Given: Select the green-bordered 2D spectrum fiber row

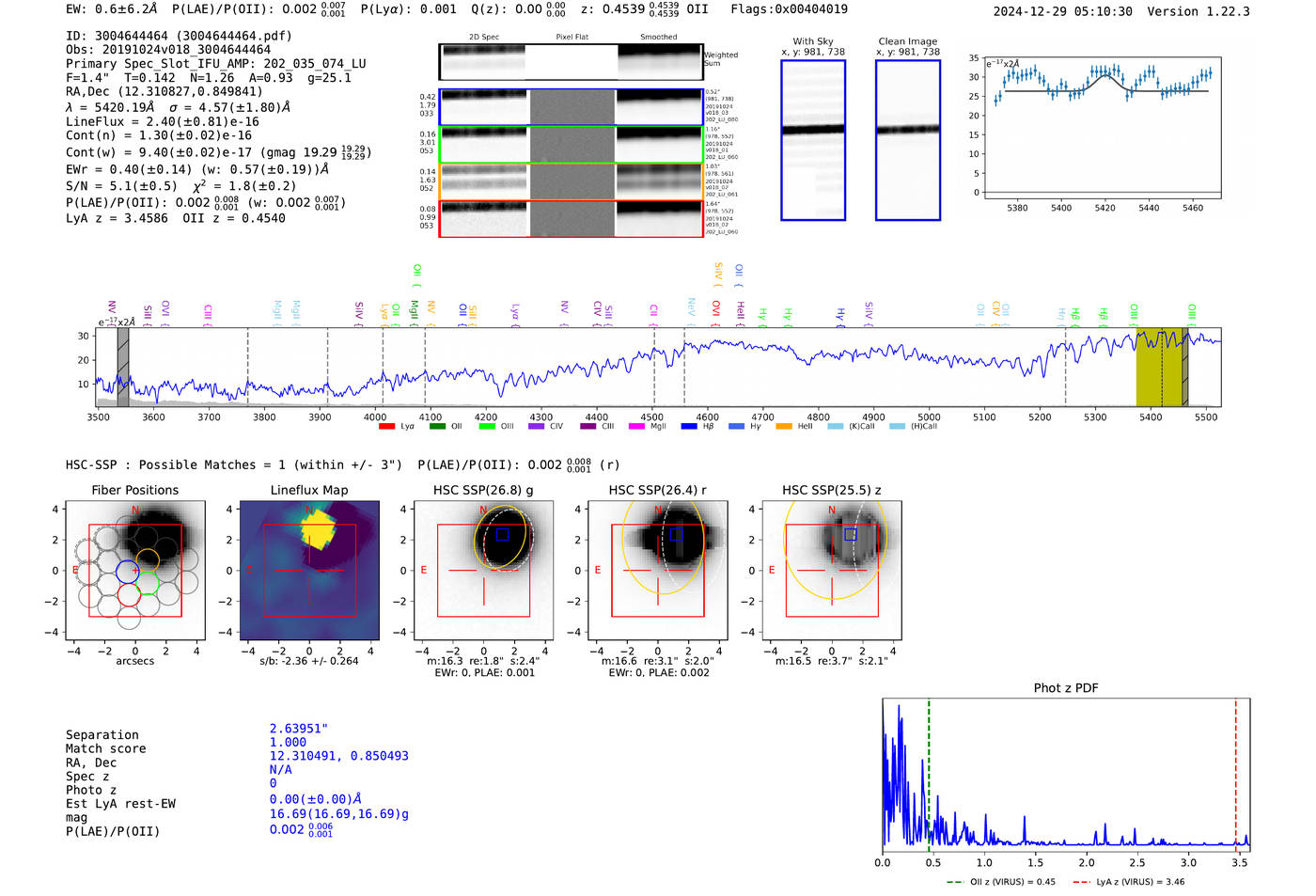Looking at the screenshot, I should pos(571,145).
